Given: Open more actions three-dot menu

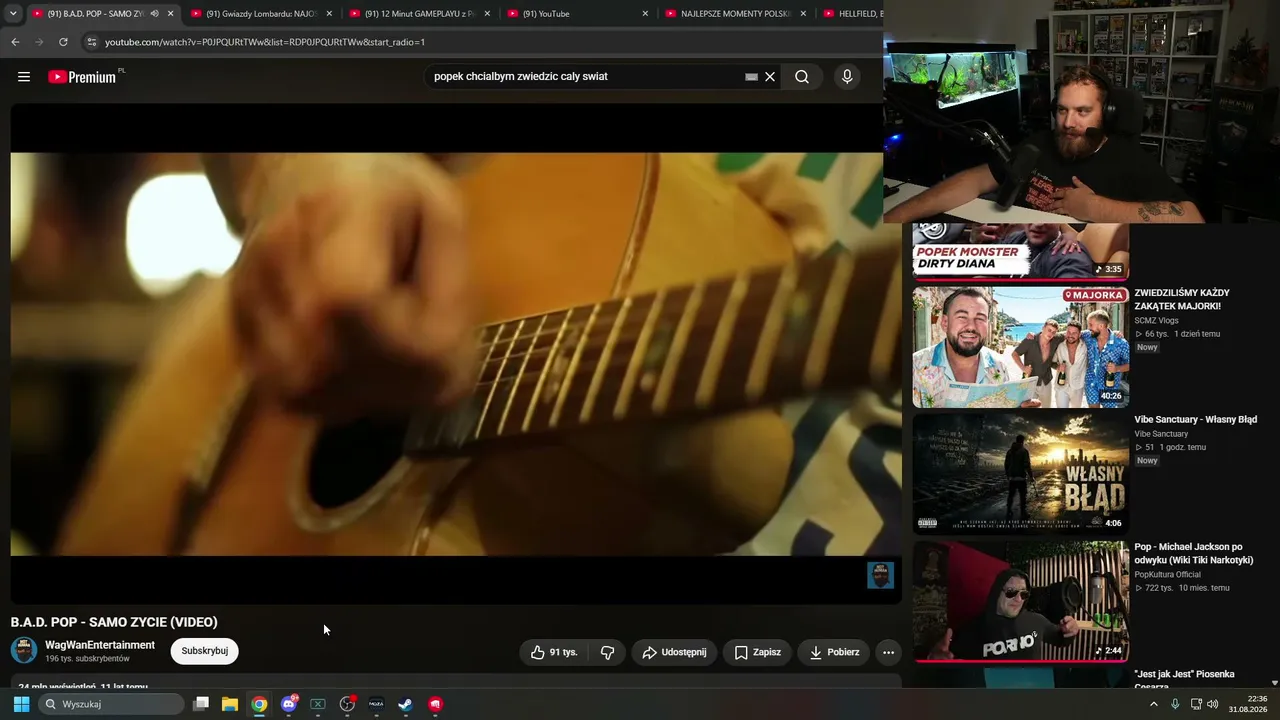Looking at the screenshot, I should click(888, 652).
